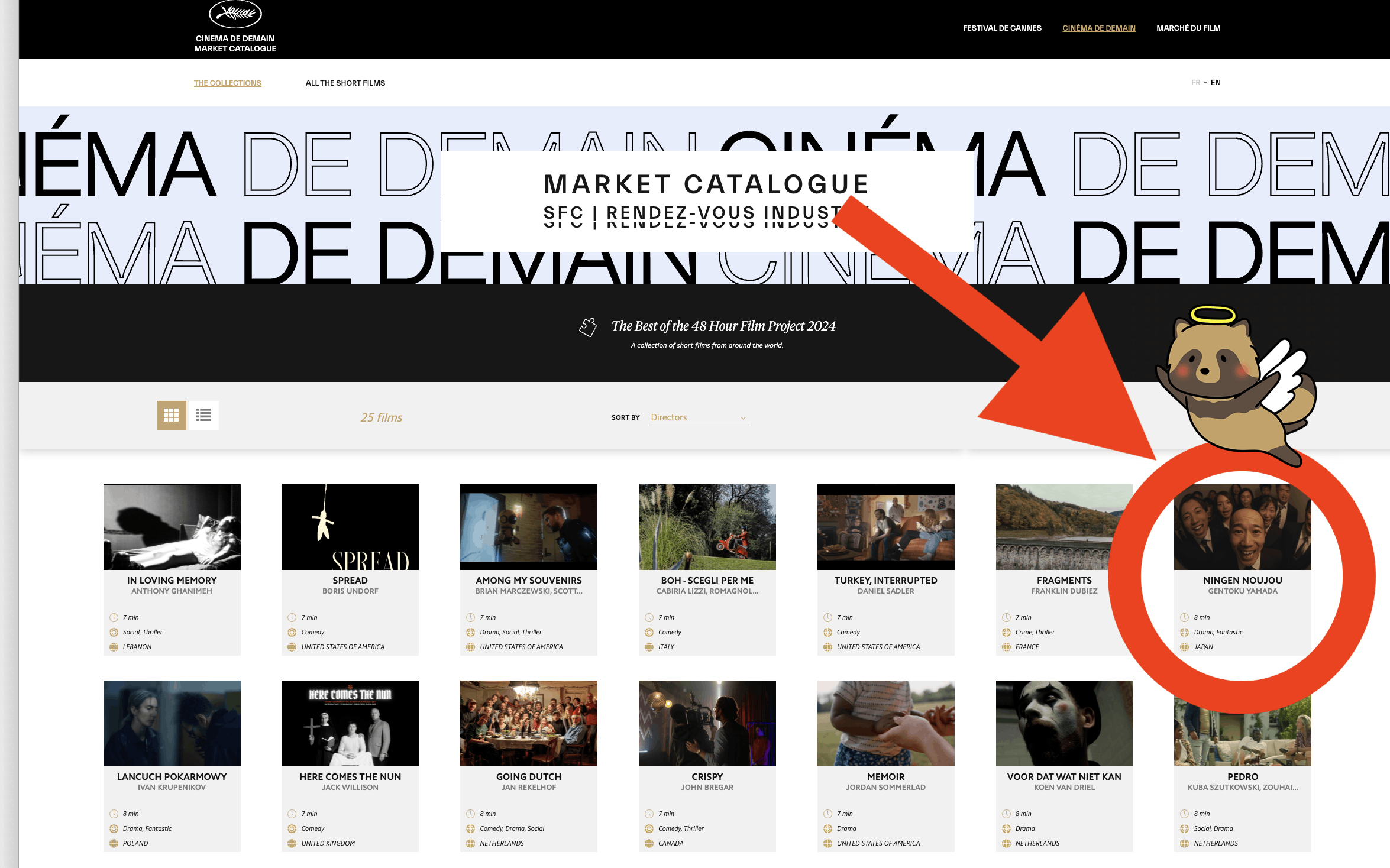This screenshot has width=1390, height=868.
Task: Select the EN language option
Action: 1216,83
